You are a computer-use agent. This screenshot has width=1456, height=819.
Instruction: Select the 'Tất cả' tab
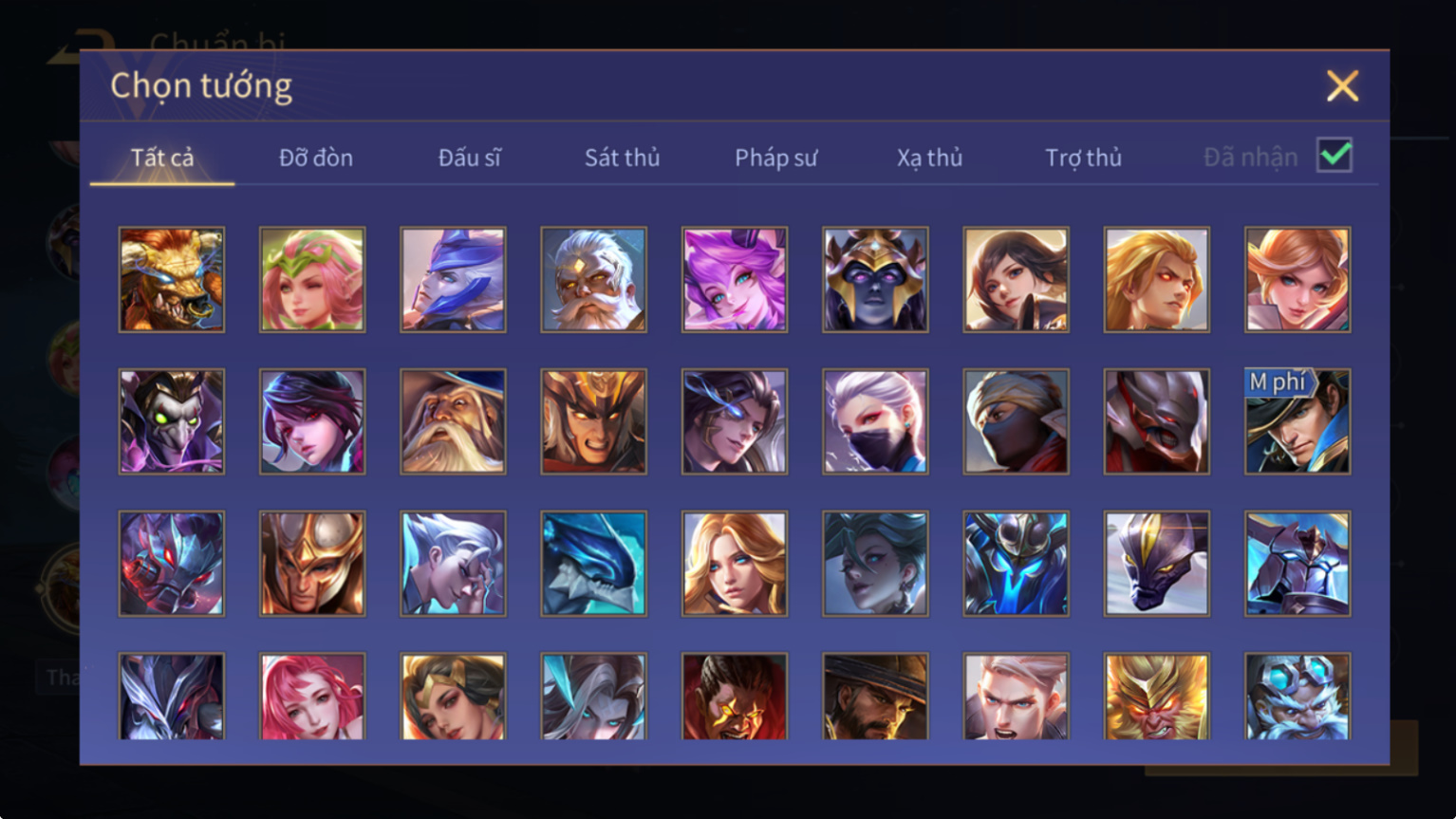point(162,158)
